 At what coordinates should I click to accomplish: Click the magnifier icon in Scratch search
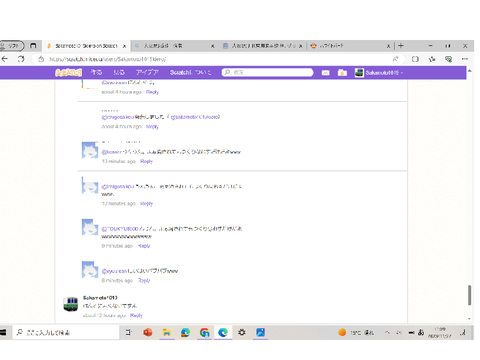tap(227, 72)
